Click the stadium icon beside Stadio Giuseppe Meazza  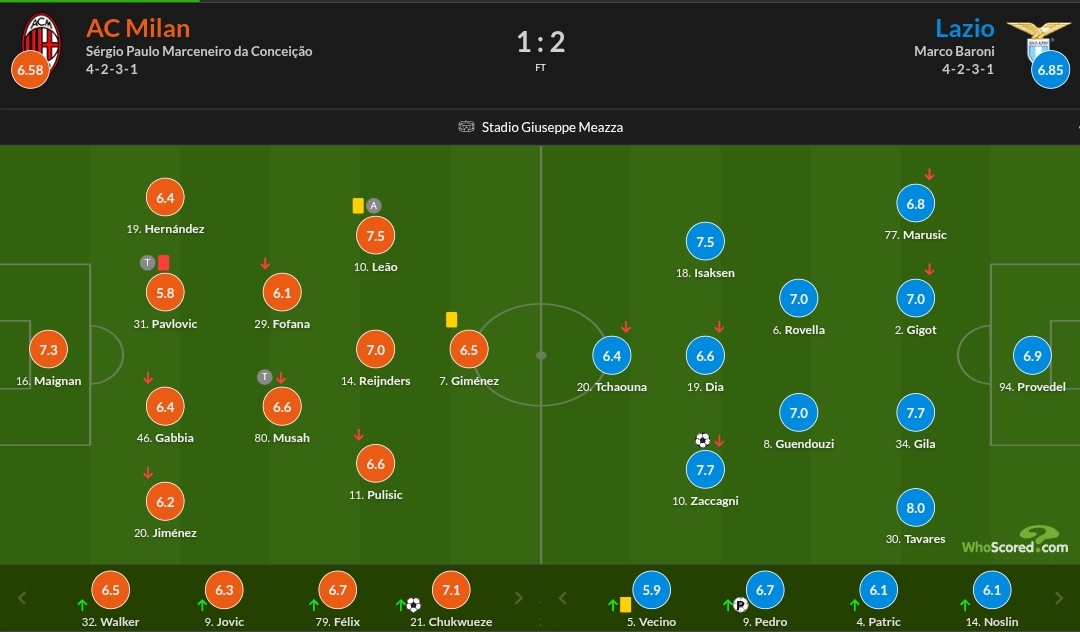pyautogui.click(x=466, y=127)
